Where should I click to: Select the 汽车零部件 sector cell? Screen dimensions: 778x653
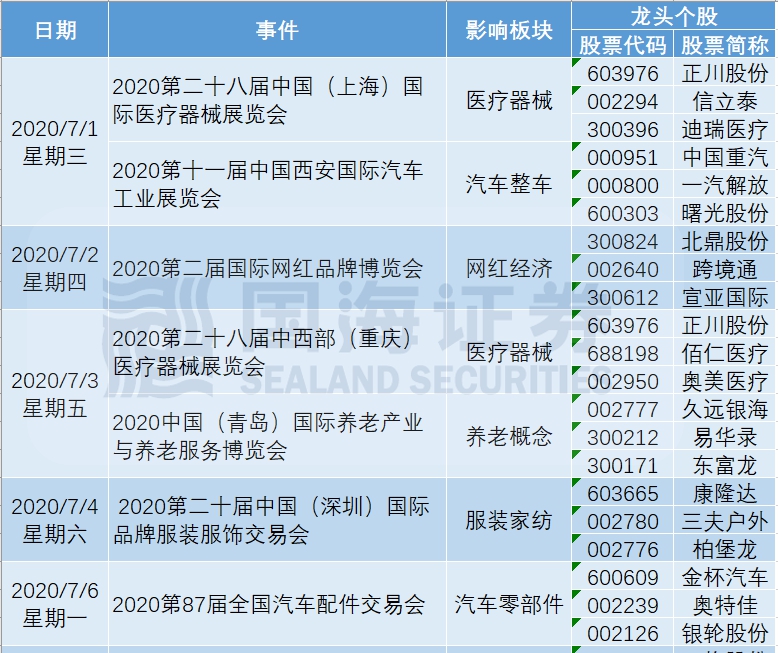pos(509,604)
